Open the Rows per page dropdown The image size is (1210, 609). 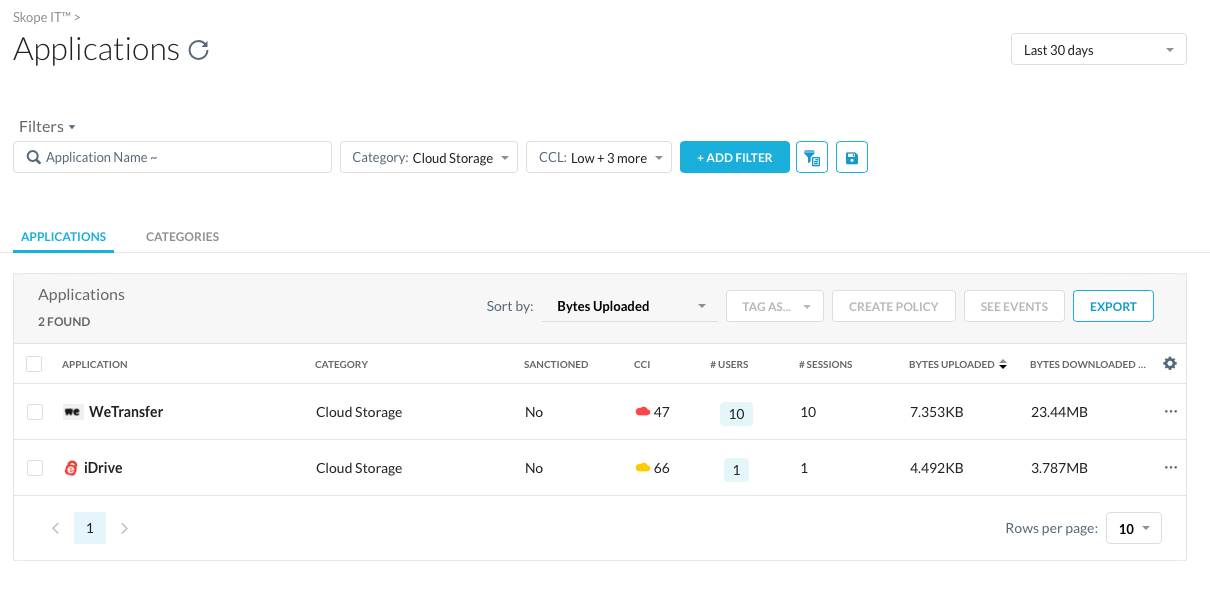click(x=1133, y=528)
